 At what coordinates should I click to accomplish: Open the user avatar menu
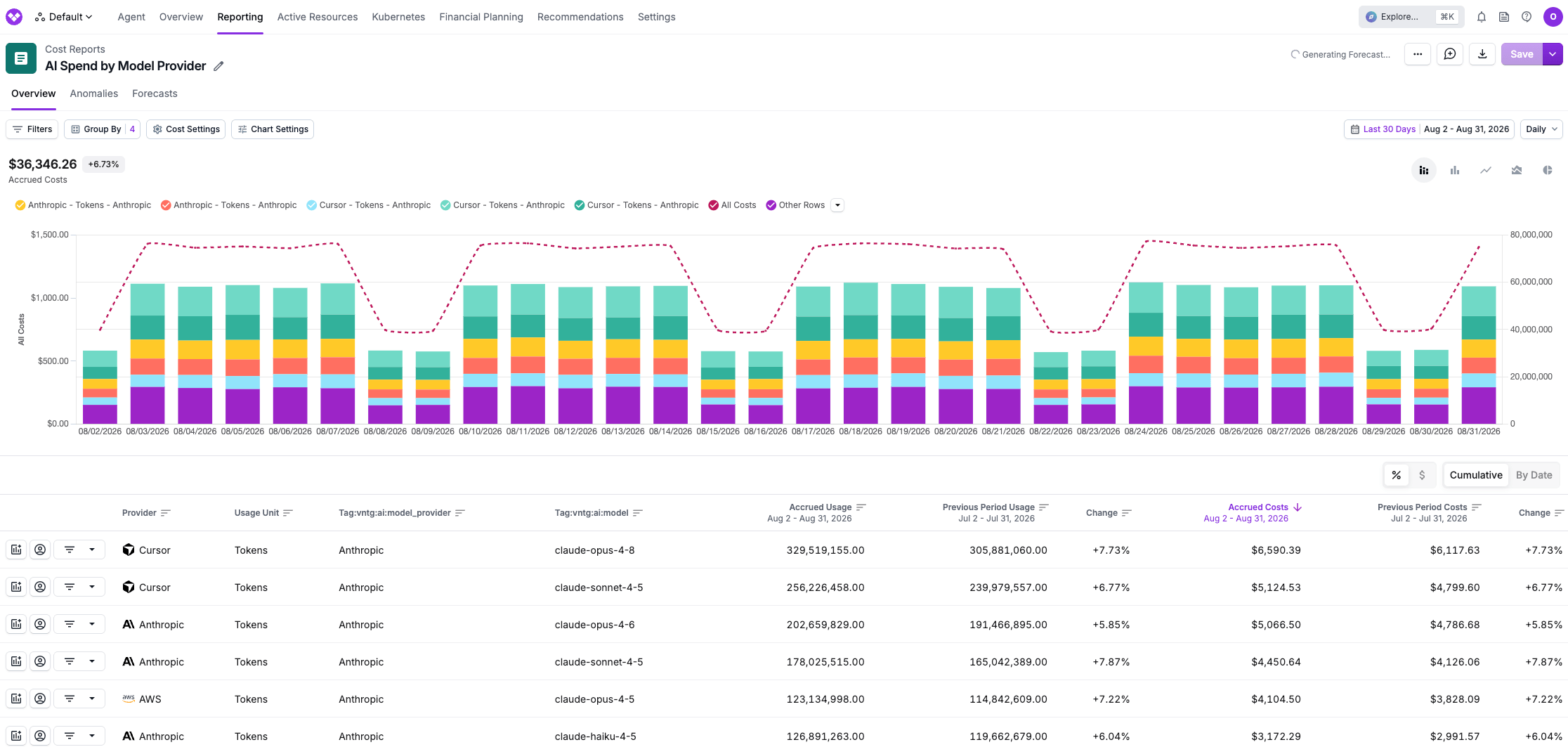[1553, 17]
